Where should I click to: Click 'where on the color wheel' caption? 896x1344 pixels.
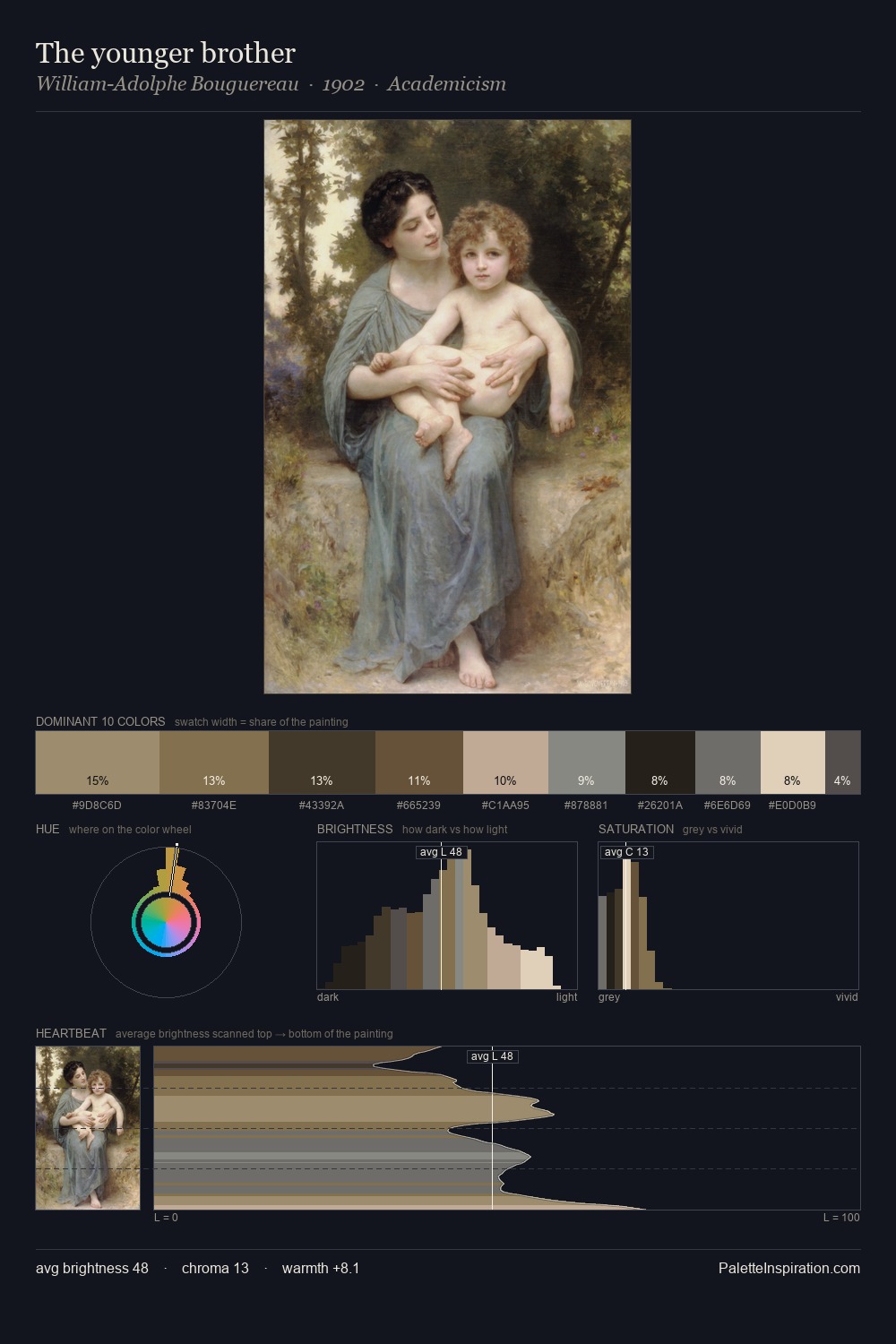point(130,830)
